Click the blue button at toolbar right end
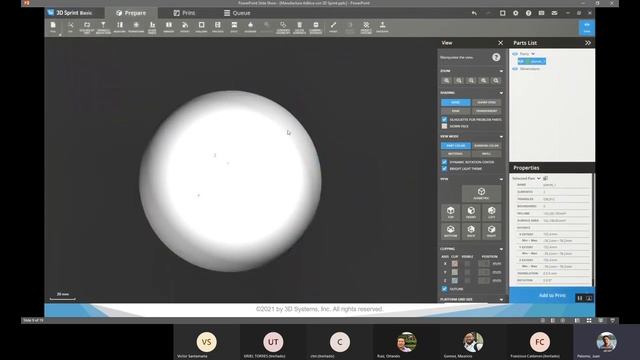The width and height of the screenshot is (640, 360). (587, 27)
